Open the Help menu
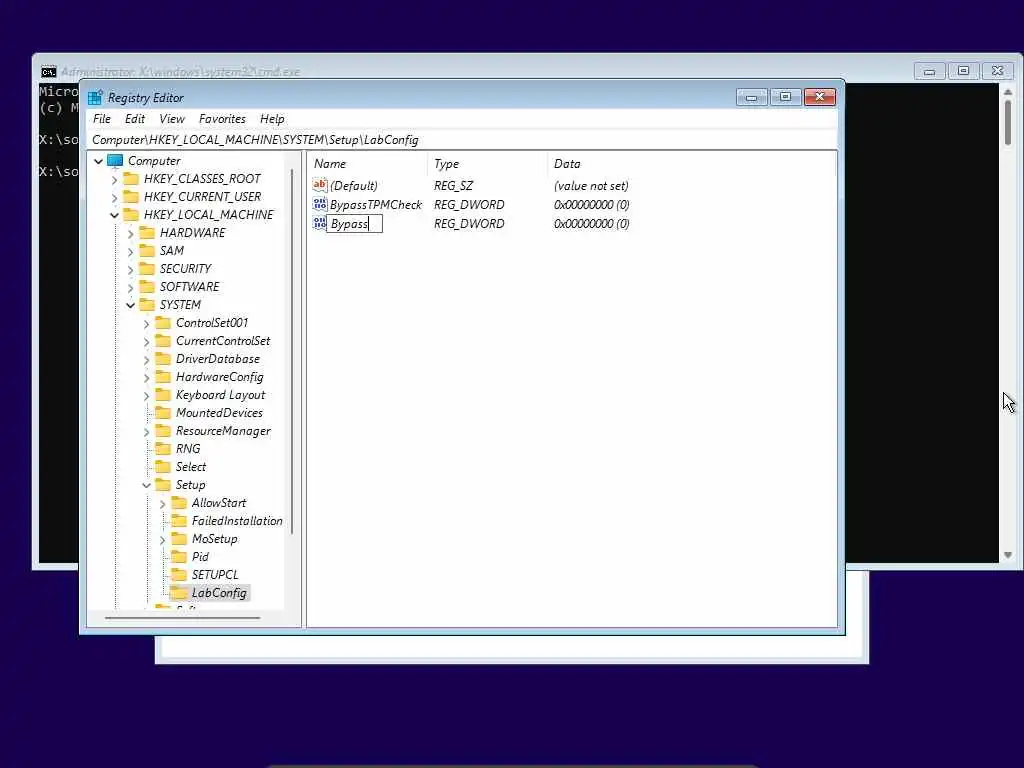This screenshot has width=1024, height=768. (272, 119)
